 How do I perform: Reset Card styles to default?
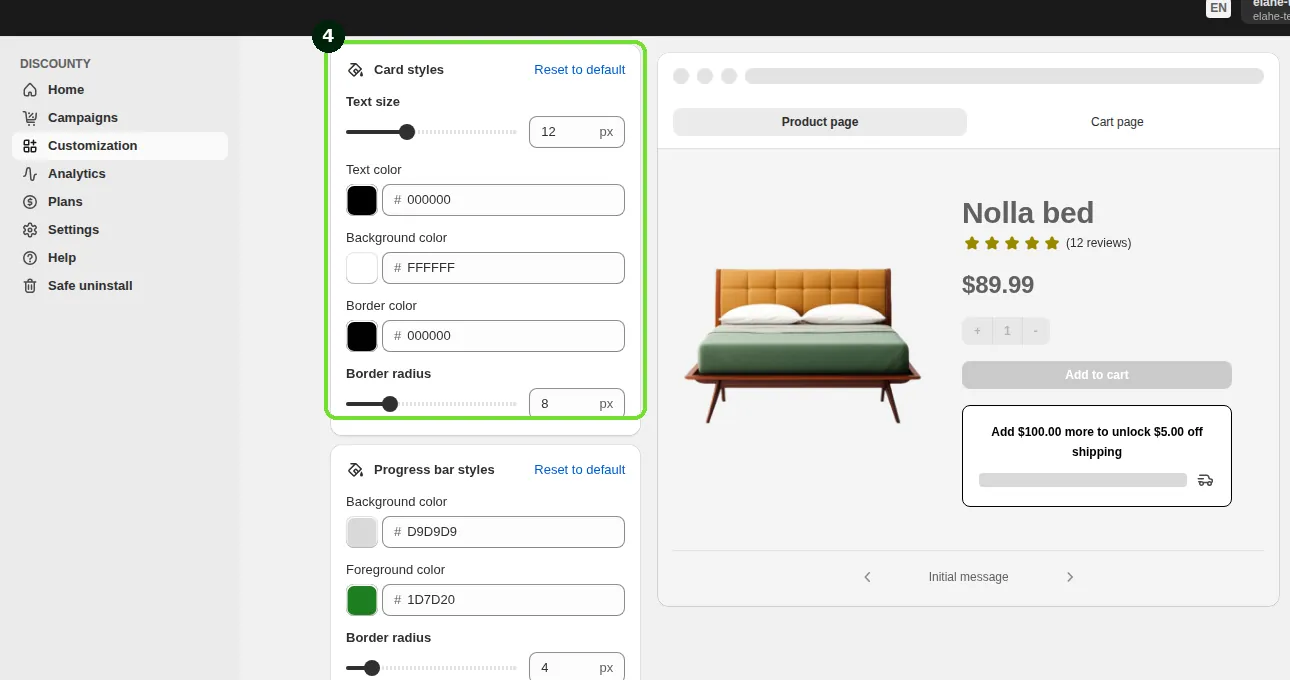[580, 70]
